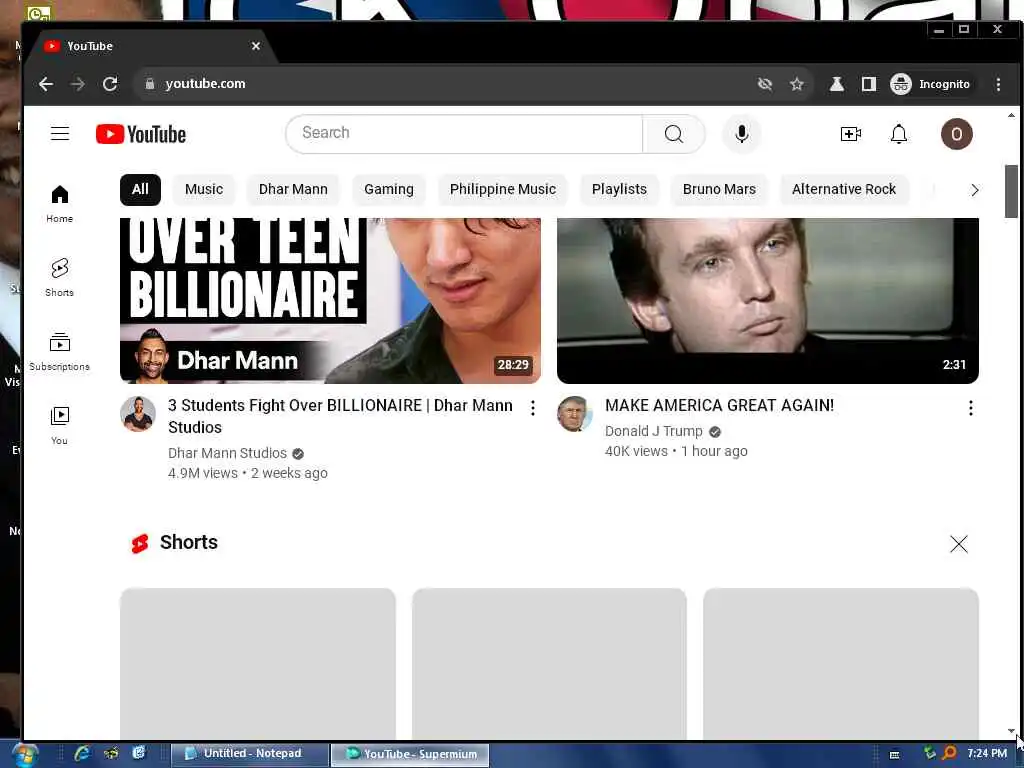Select the All filter chip
The image size is (1024, 768).
click(140, 189)
